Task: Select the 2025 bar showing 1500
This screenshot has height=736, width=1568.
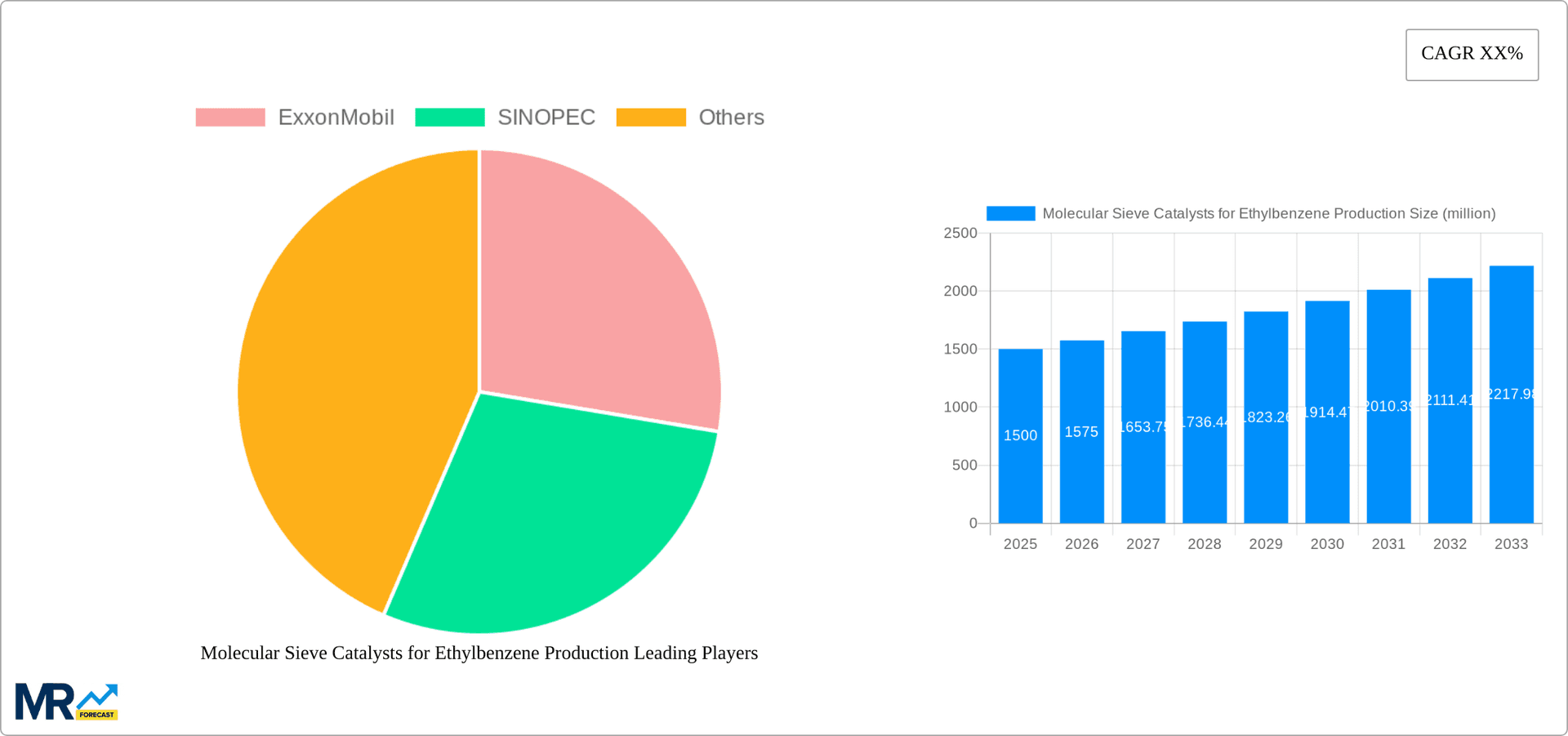Action: pyautogui.click(x=1019, y=433)
